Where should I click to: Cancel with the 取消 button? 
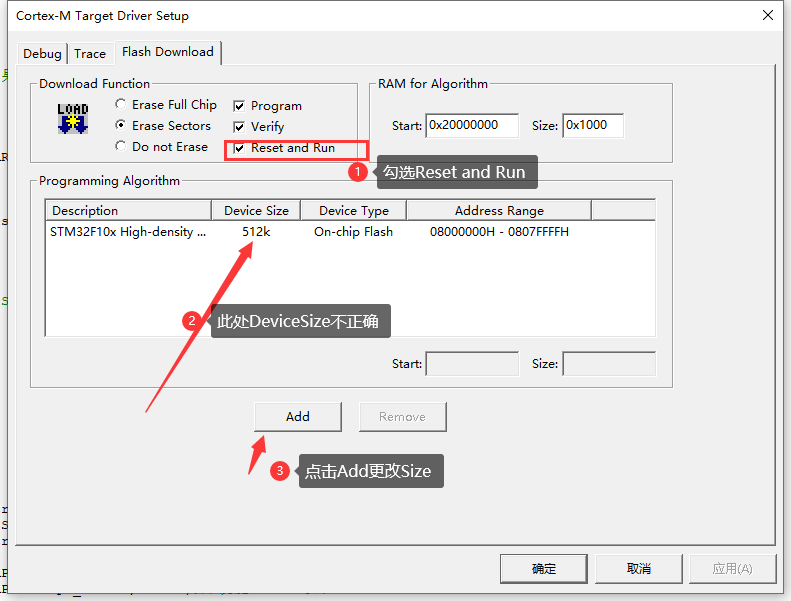click(639, 569)
